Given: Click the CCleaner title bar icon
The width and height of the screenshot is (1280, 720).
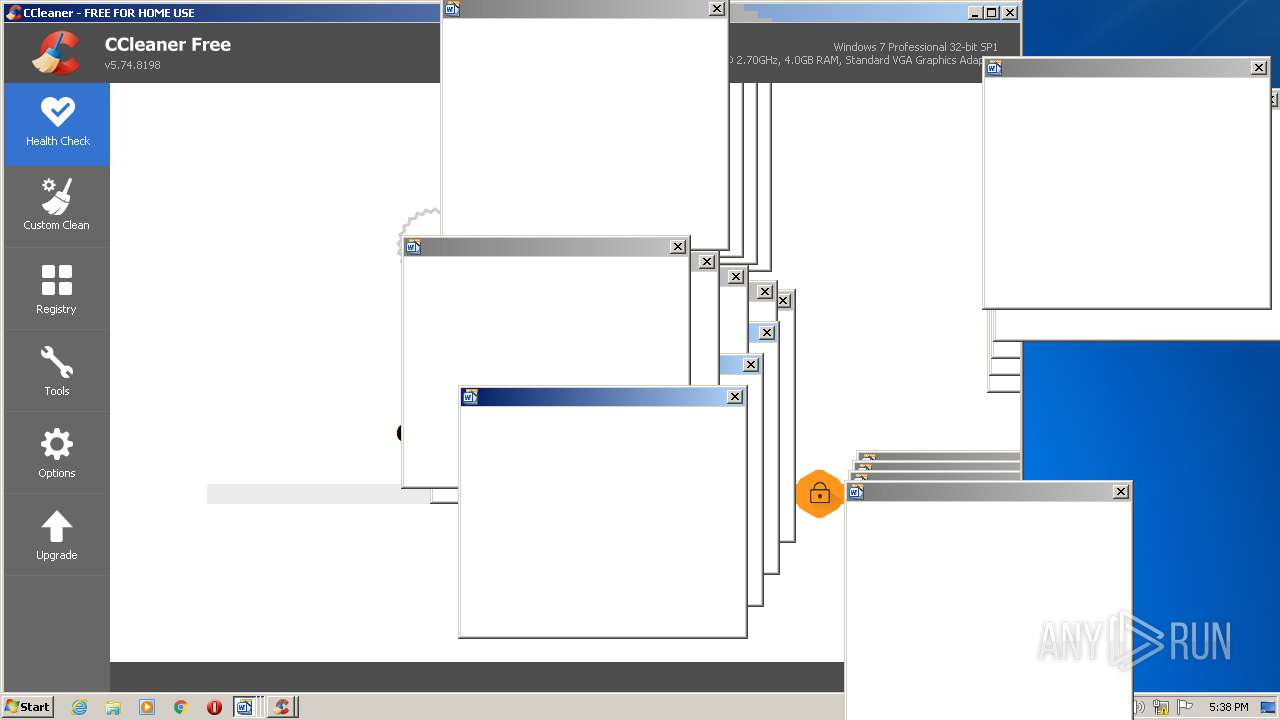Looking at the screenshot, I should click(x=13, y=12).
